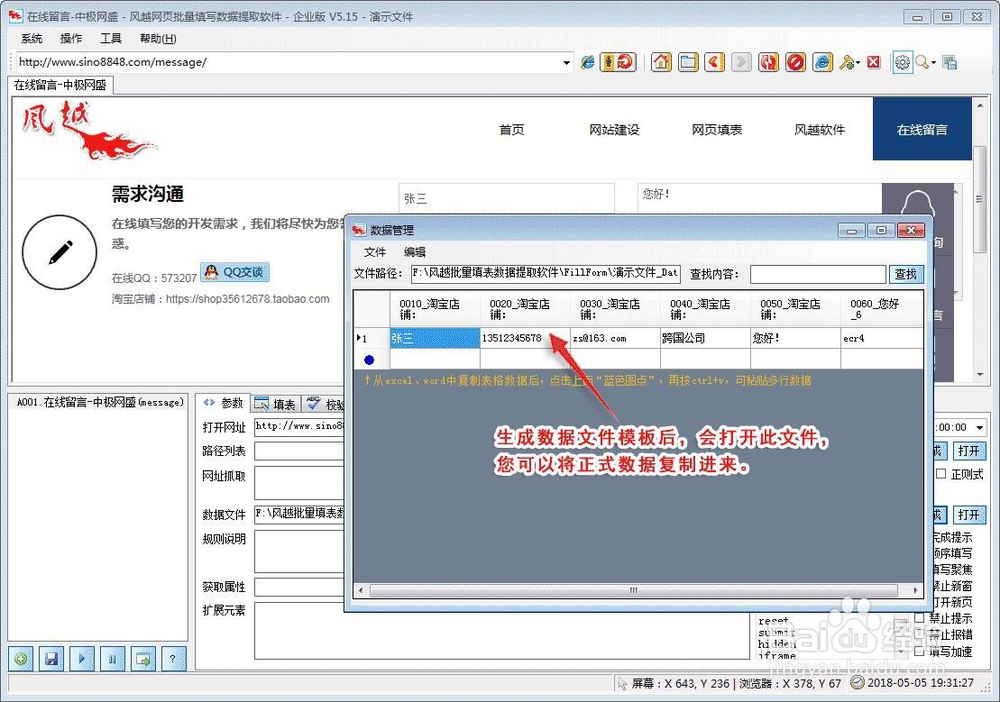Viewport: 1000px width, 702px height.
Task: Expand the key tool dropdown arrow
Action: click(858, 62)
